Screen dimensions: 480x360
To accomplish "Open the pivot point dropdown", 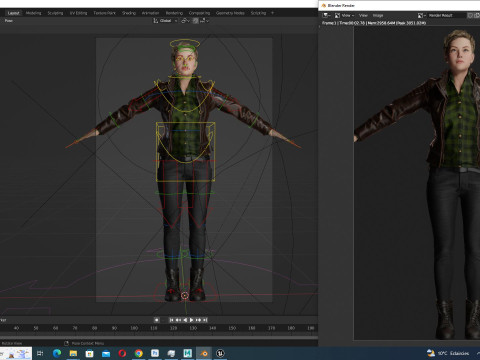I will 185,21.
